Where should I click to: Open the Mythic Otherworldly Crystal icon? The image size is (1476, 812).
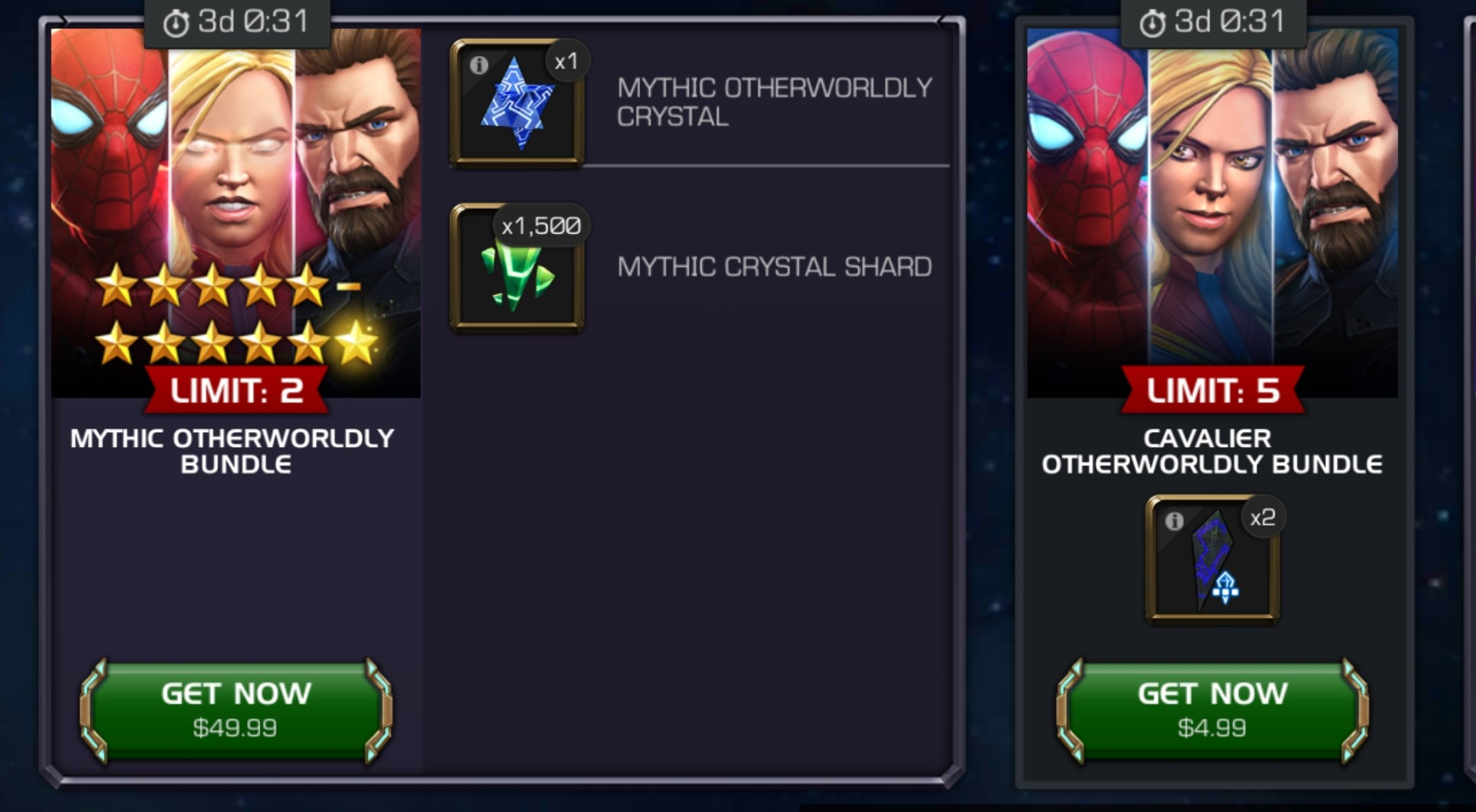pos(517,103)
